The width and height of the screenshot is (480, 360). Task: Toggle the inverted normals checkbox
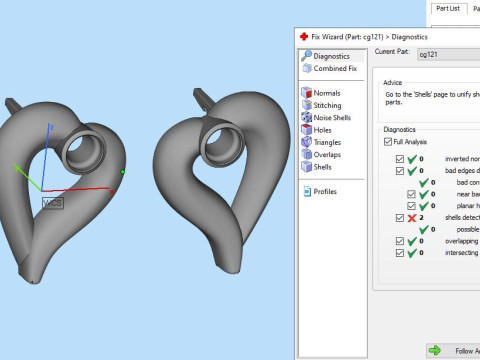pos(400,159)
